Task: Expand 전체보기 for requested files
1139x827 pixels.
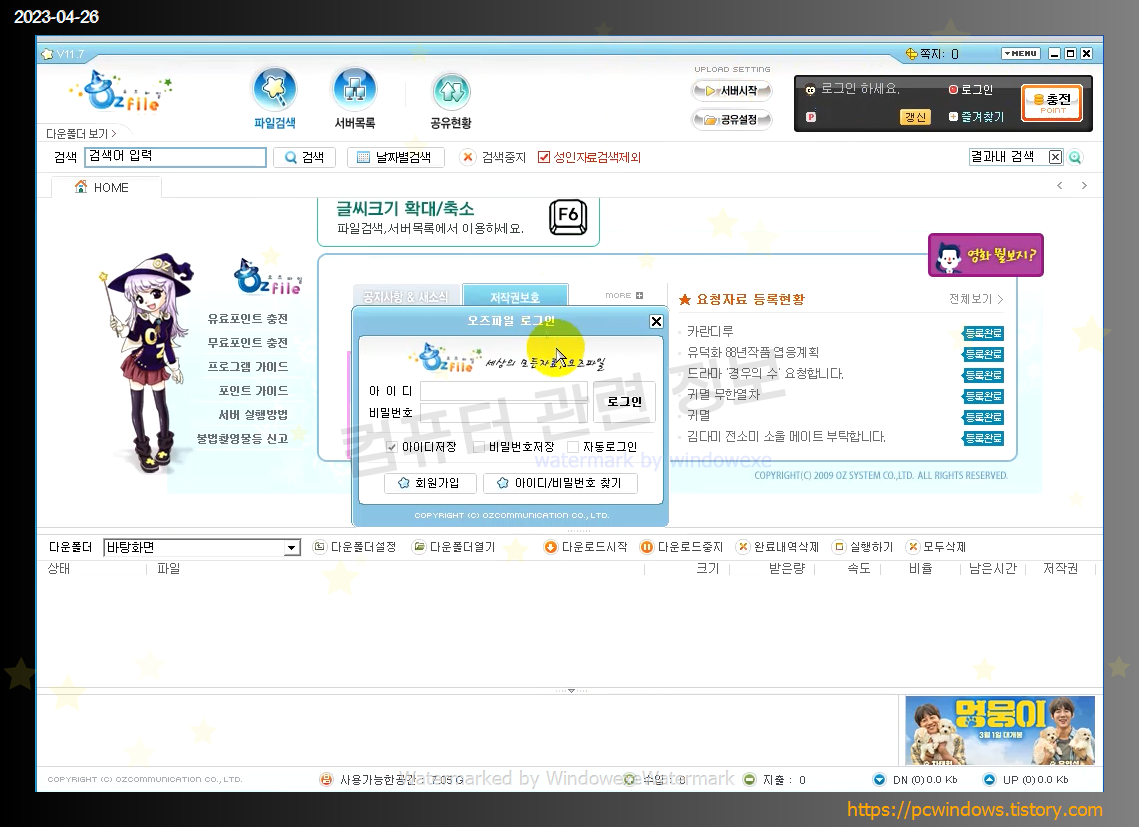Action: tap(976, 299)
